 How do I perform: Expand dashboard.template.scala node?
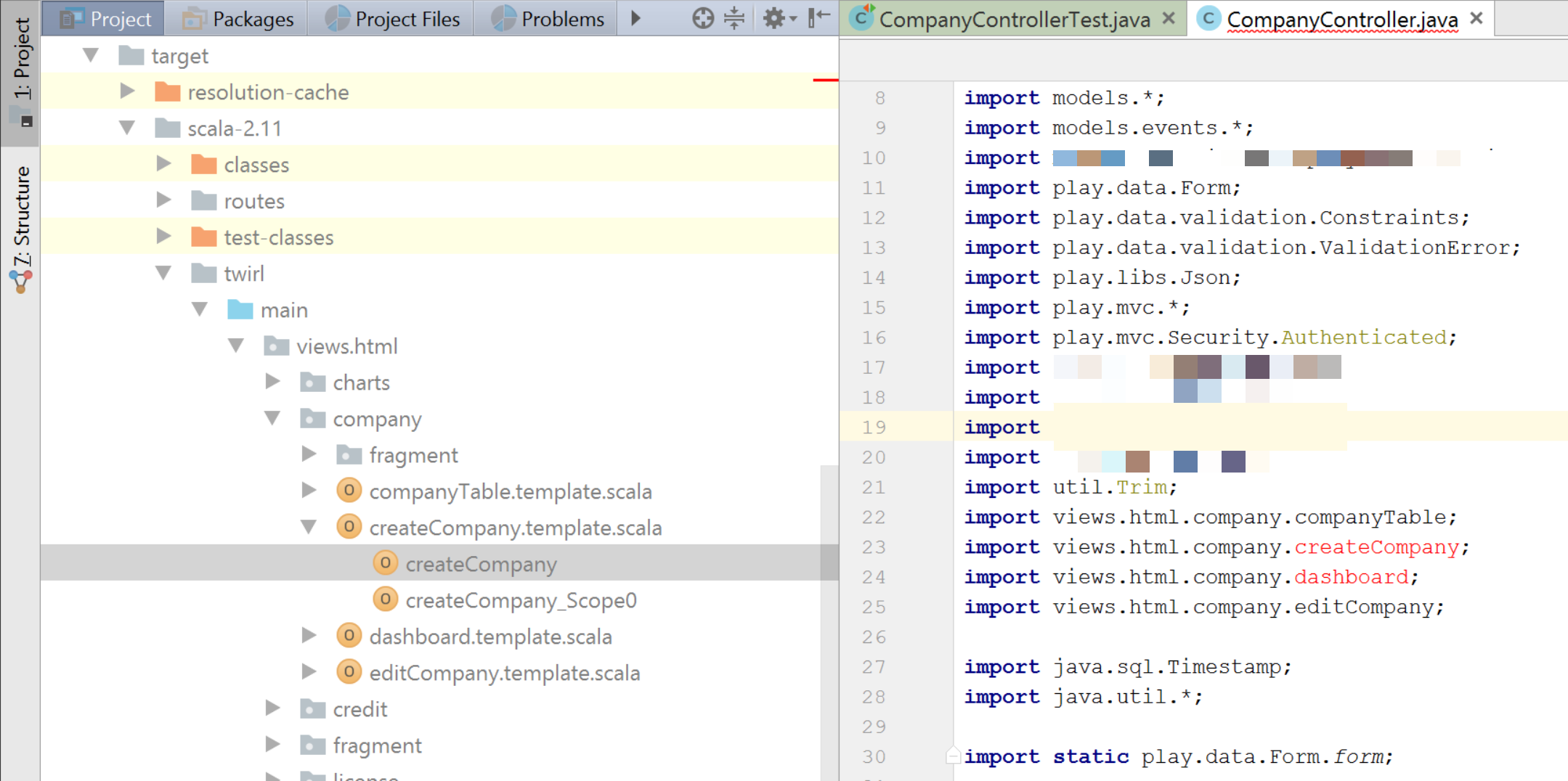(x=309, y=636)
